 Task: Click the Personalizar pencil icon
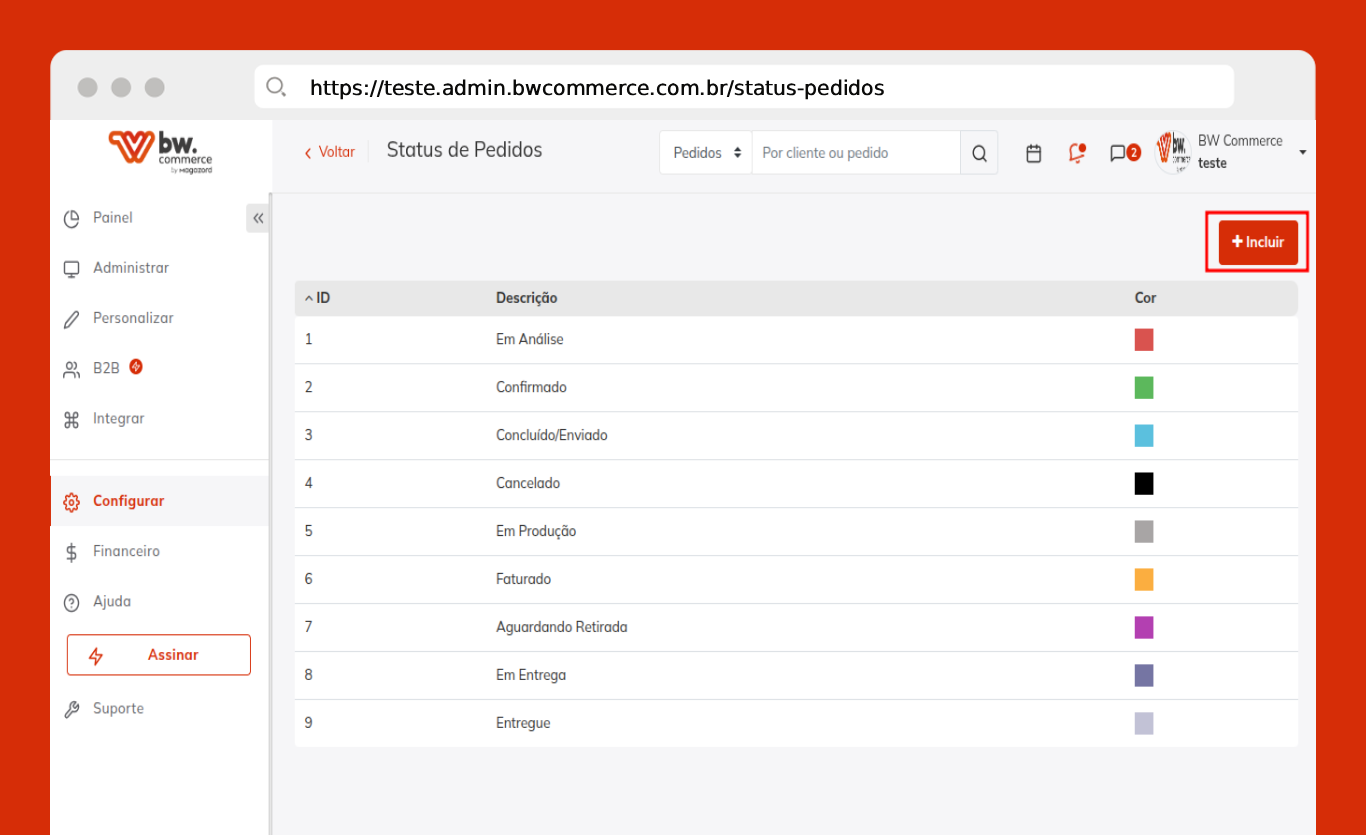[x=71, y=319]
